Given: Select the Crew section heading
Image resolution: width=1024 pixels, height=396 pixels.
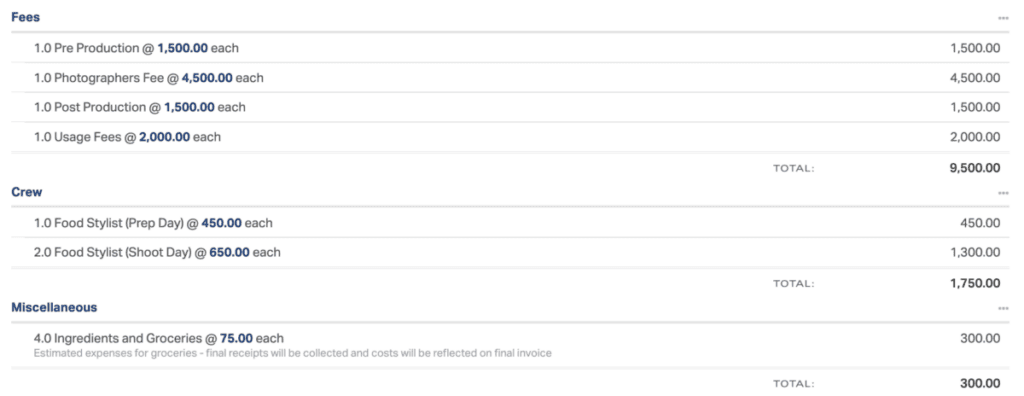Looking at the screenshot, I should coord(27,192).
